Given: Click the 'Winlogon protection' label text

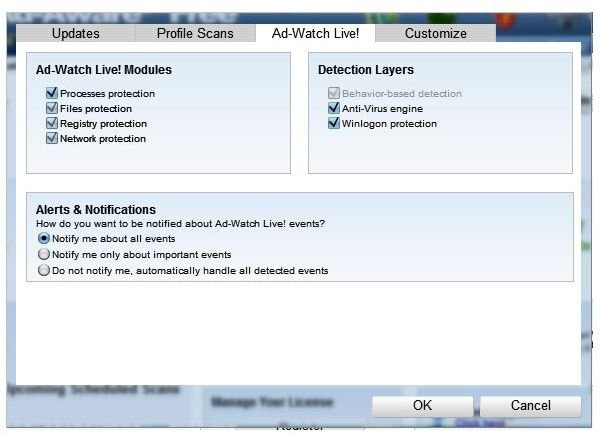Looking at the screenshot, I should (x=389, y=124).
